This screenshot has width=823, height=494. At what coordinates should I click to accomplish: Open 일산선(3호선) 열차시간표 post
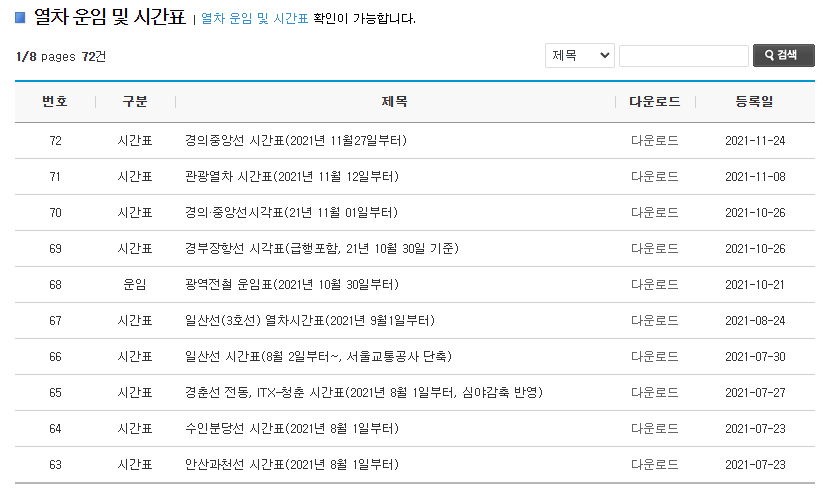(310, 320)
